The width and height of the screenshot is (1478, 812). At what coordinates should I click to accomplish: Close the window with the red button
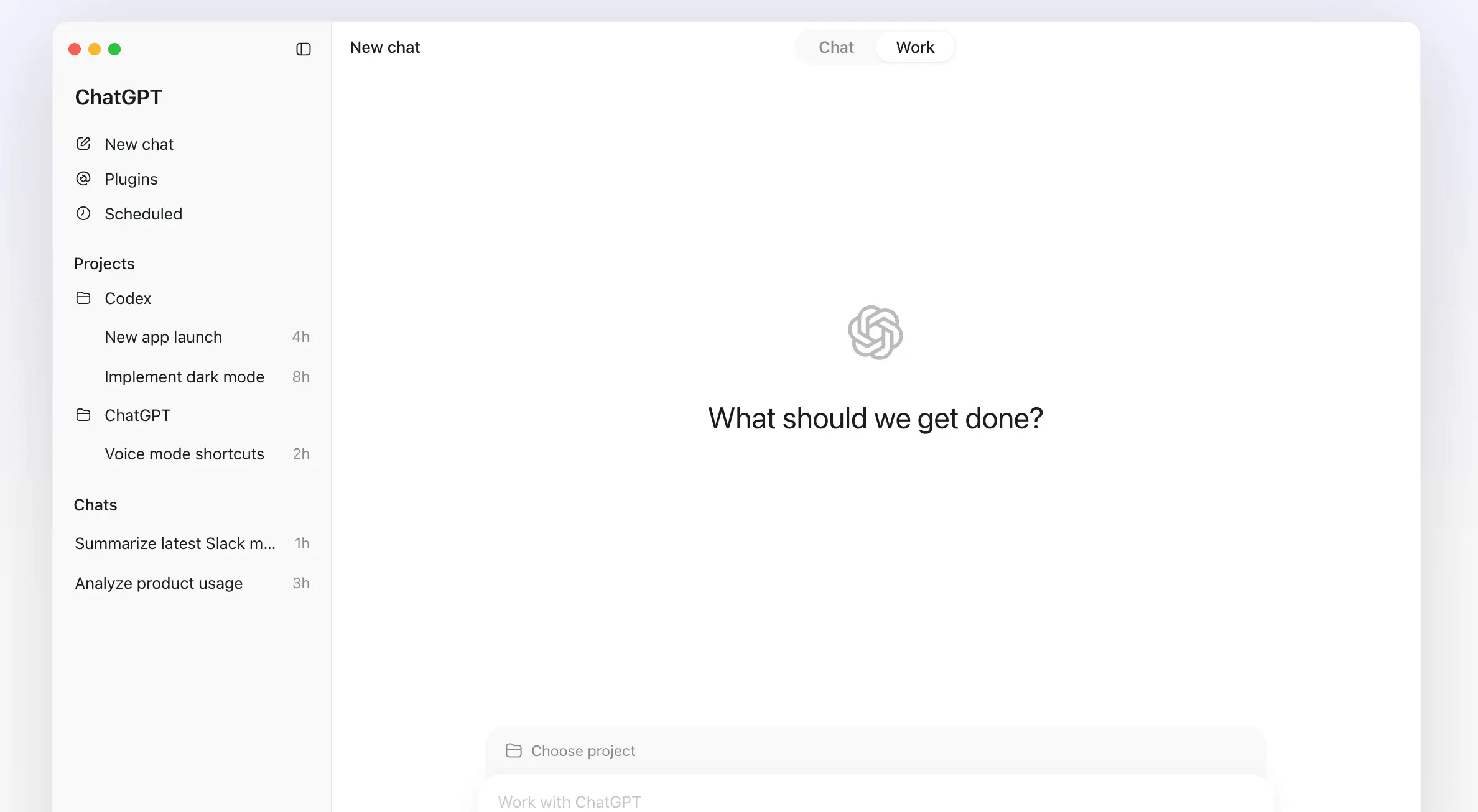coord(75,49)
